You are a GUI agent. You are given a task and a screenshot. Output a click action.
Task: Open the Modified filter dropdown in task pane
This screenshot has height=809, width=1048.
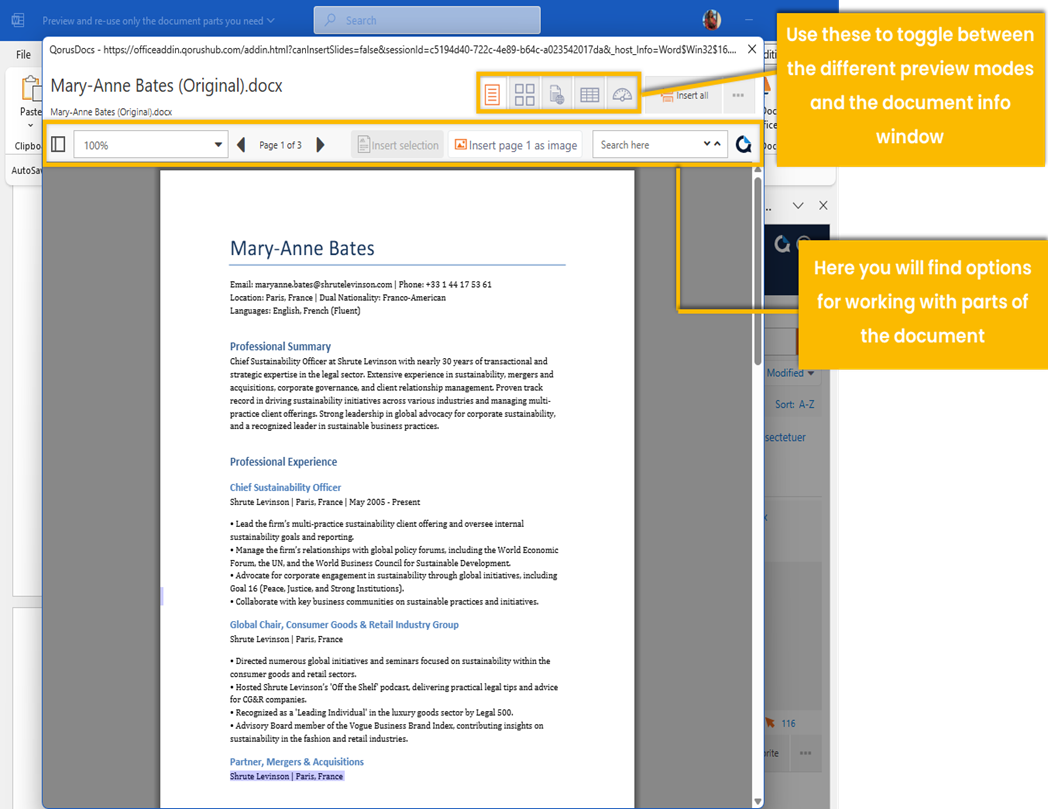[x=791, y=373]
